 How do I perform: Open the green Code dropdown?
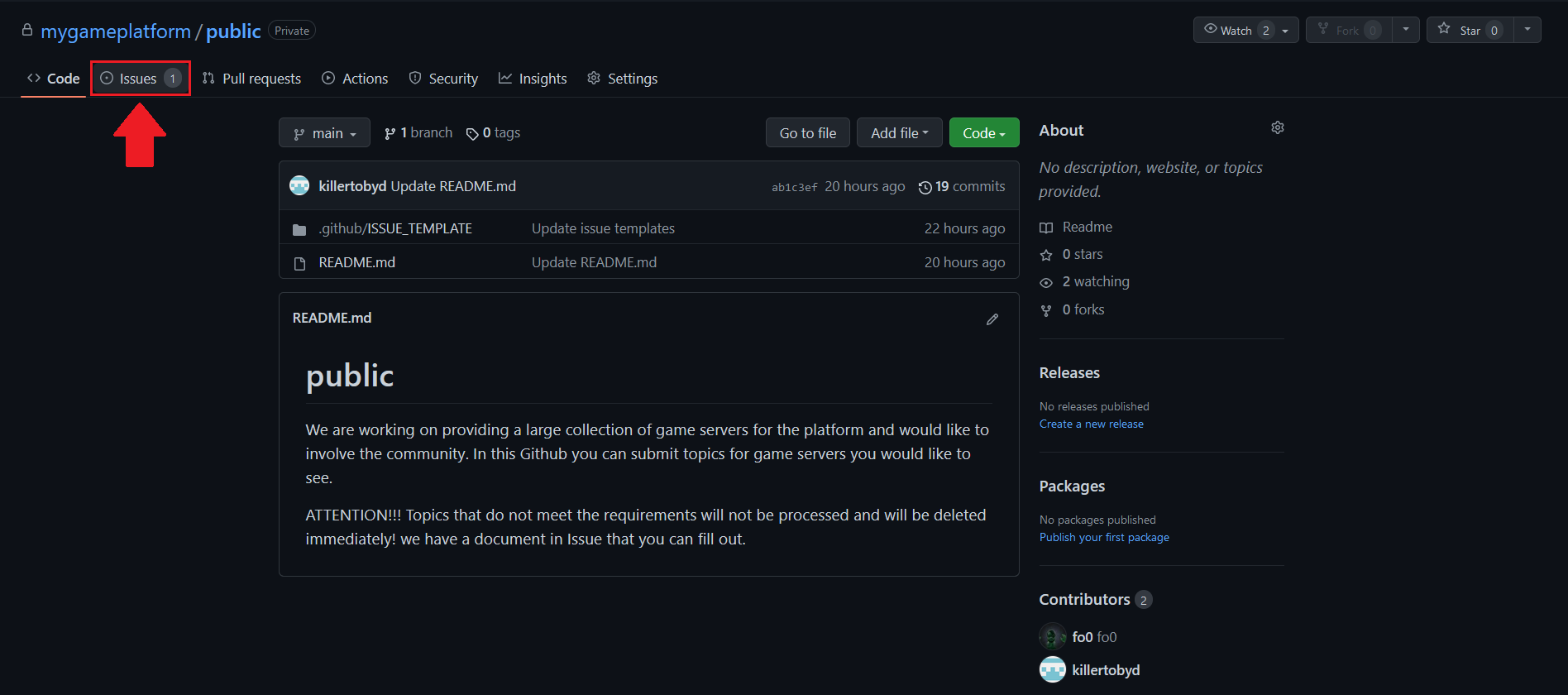[x=984, y=133]
